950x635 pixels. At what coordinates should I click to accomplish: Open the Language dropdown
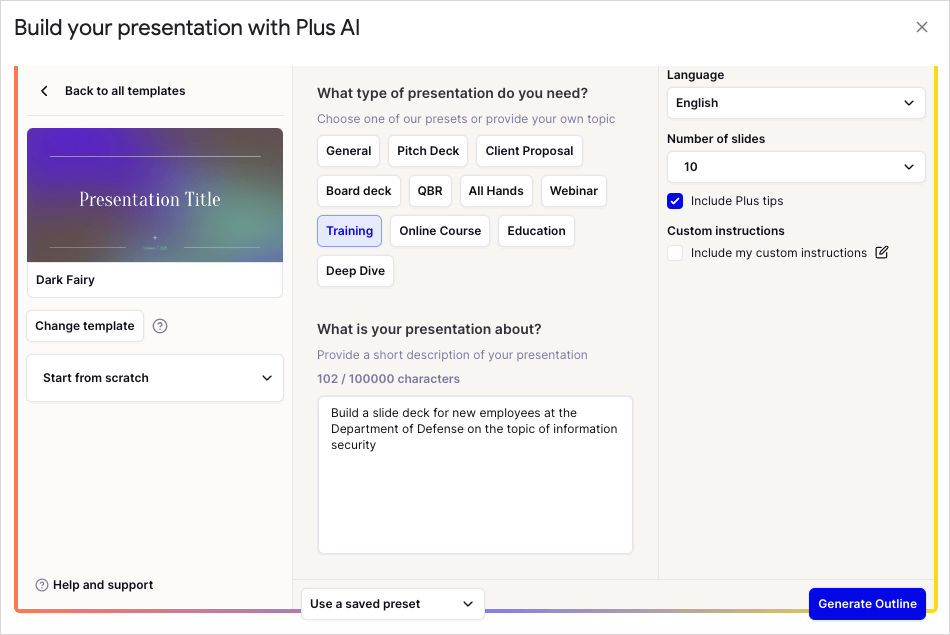[796, 103]
